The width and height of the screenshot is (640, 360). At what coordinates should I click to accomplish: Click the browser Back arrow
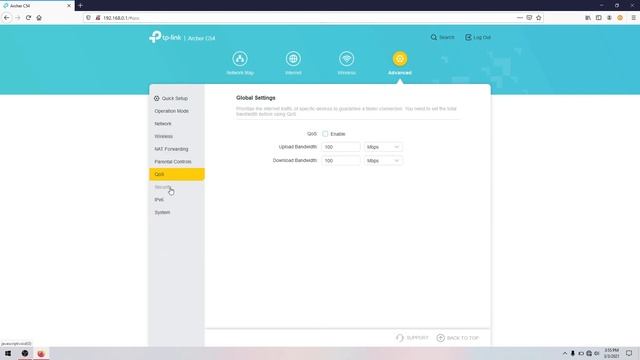(7, 18)
